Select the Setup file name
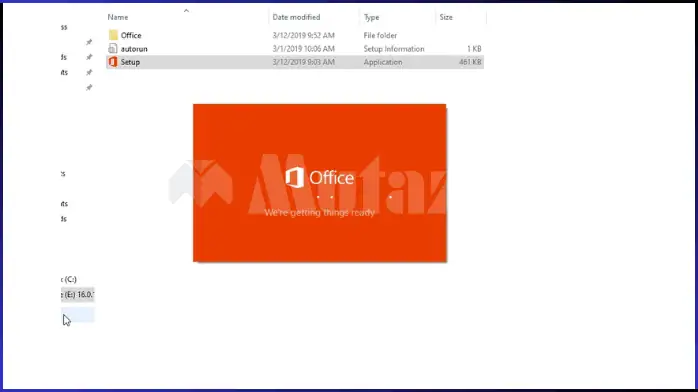698x392 pixels. click(x=130, y=62)
